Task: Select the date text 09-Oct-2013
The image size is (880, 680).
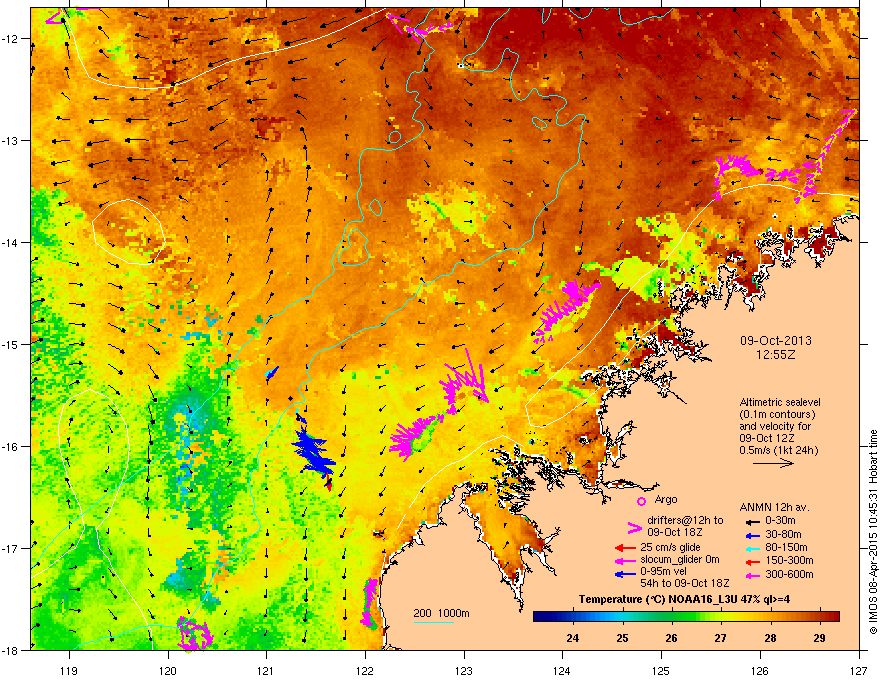Action: (x=776, y=341)
